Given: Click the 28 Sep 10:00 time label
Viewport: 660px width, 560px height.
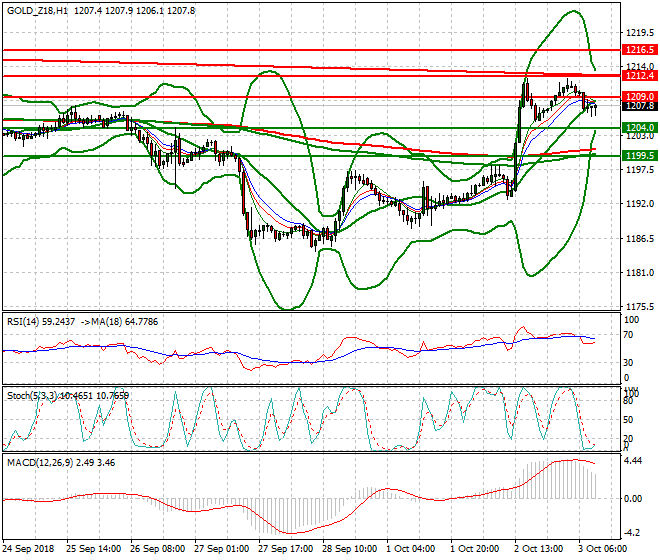Looking at the screenshot, I should click(x=349, y=549).
